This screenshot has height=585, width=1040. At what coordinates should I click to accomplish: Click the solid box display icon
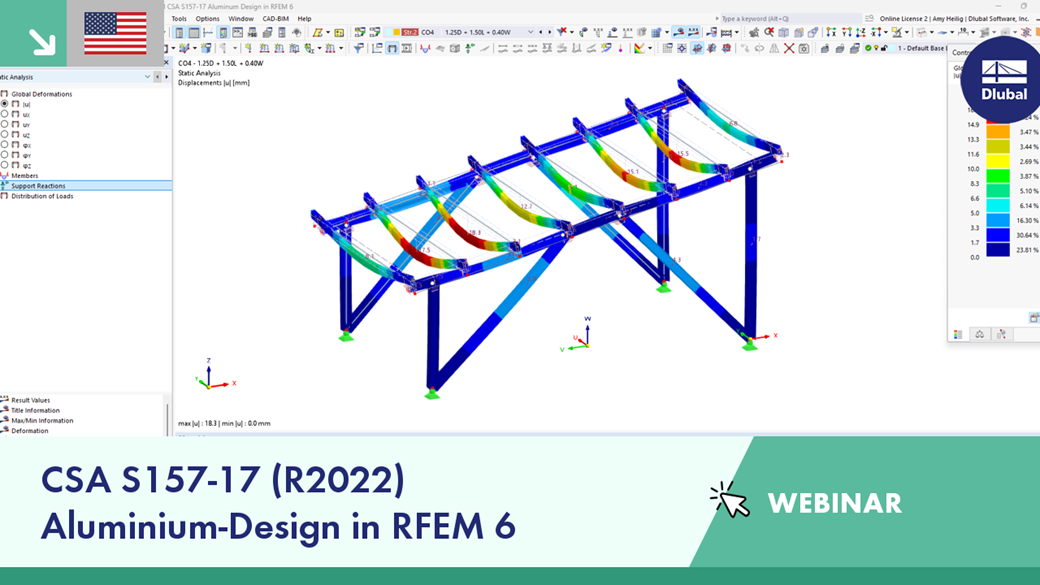pyautogui.click(x=454, y=48)
